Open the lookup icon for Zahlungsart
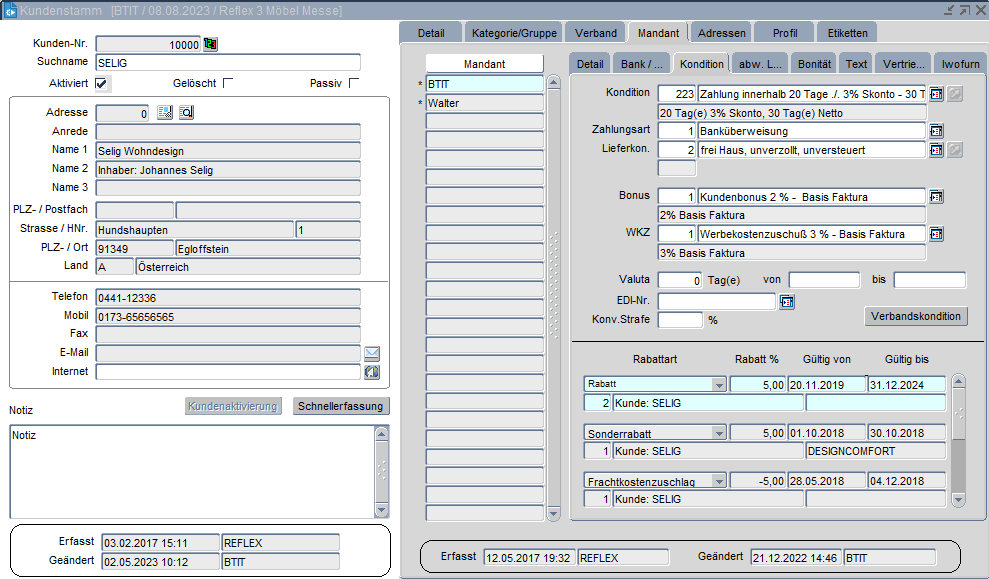 point(936,131)
